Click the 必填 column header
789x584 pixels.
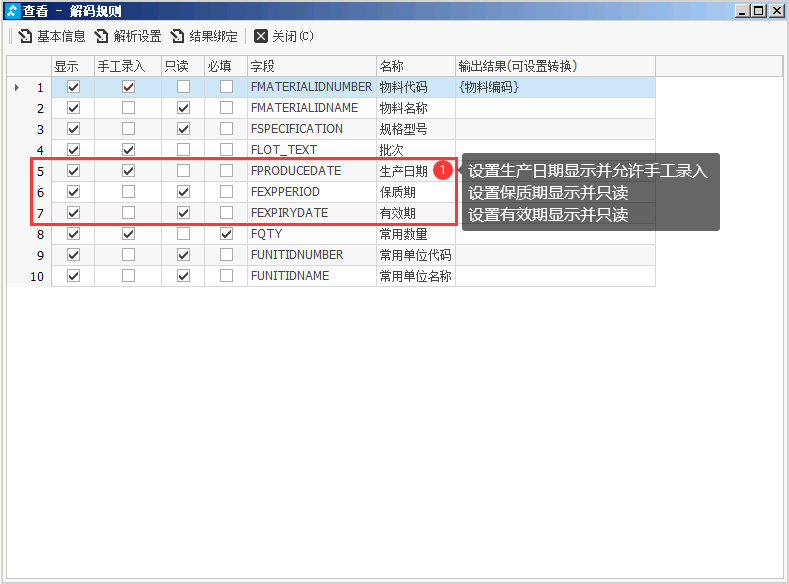(226, 66)
